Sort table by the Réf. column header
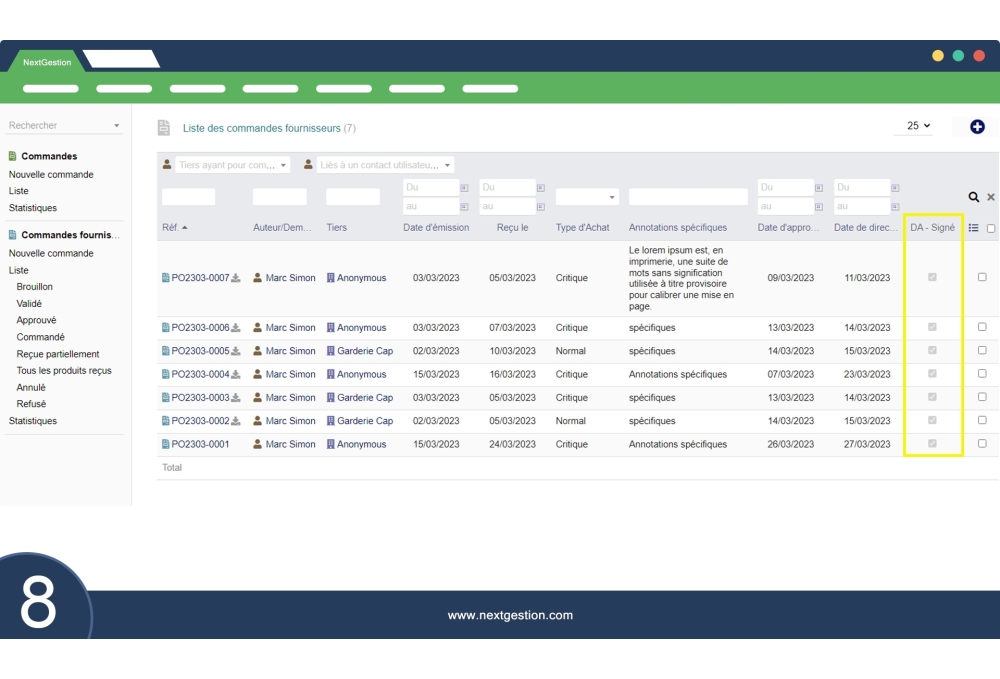1000x679 pixels. (174, 228)
